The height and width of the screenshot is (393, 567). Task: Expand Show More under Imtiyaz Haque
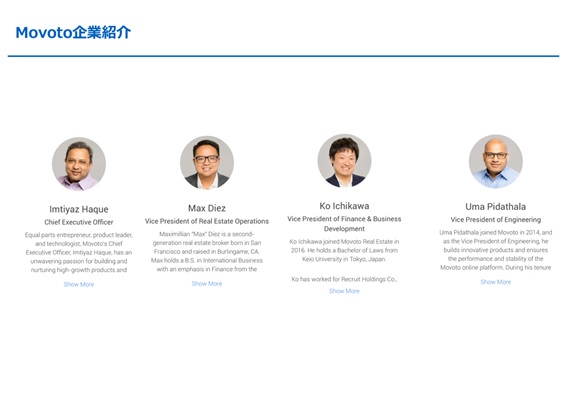[x=79, y=285]
